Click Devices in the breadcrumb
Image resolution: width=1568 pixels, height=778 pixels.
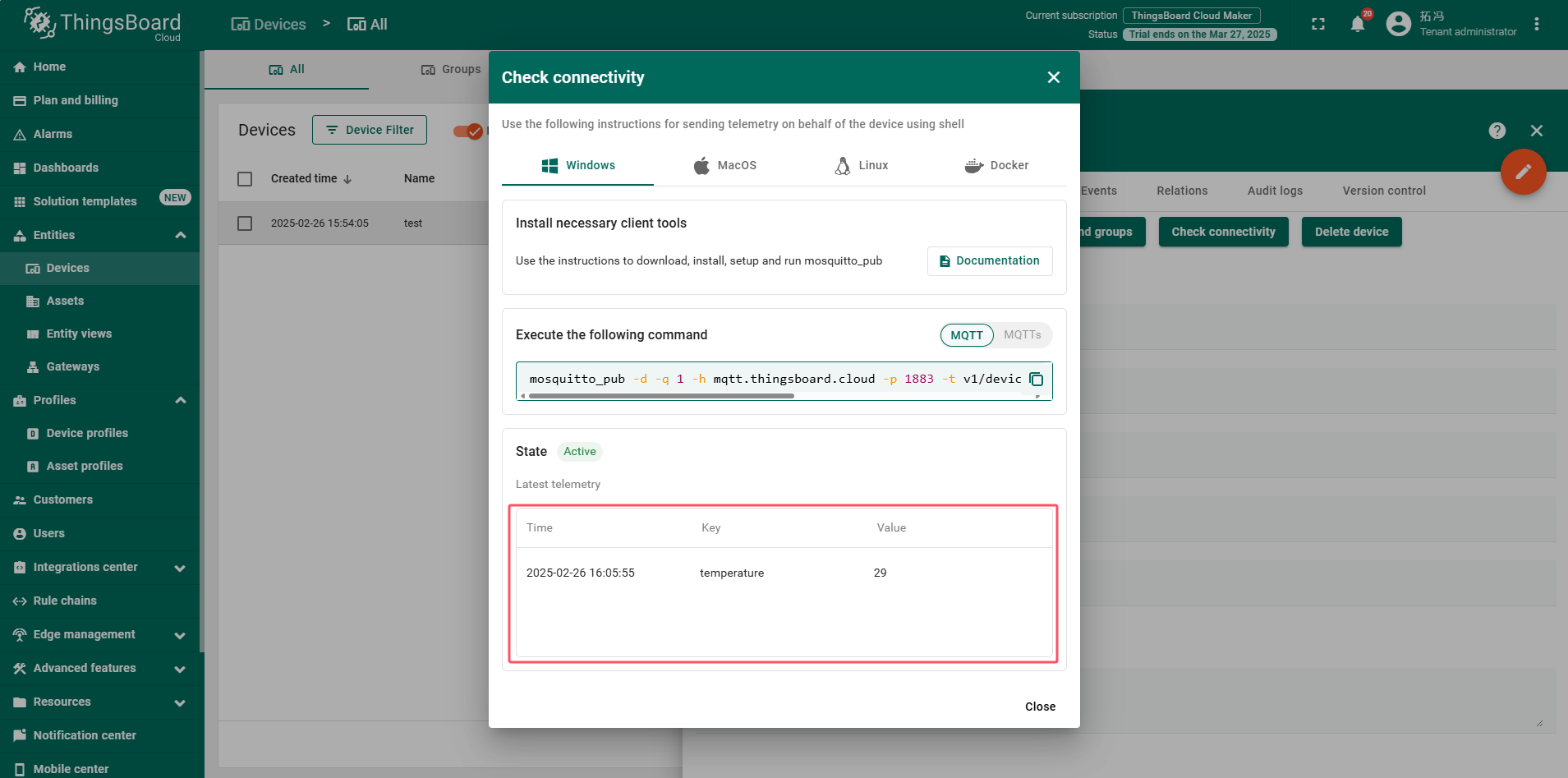point(269,25)
